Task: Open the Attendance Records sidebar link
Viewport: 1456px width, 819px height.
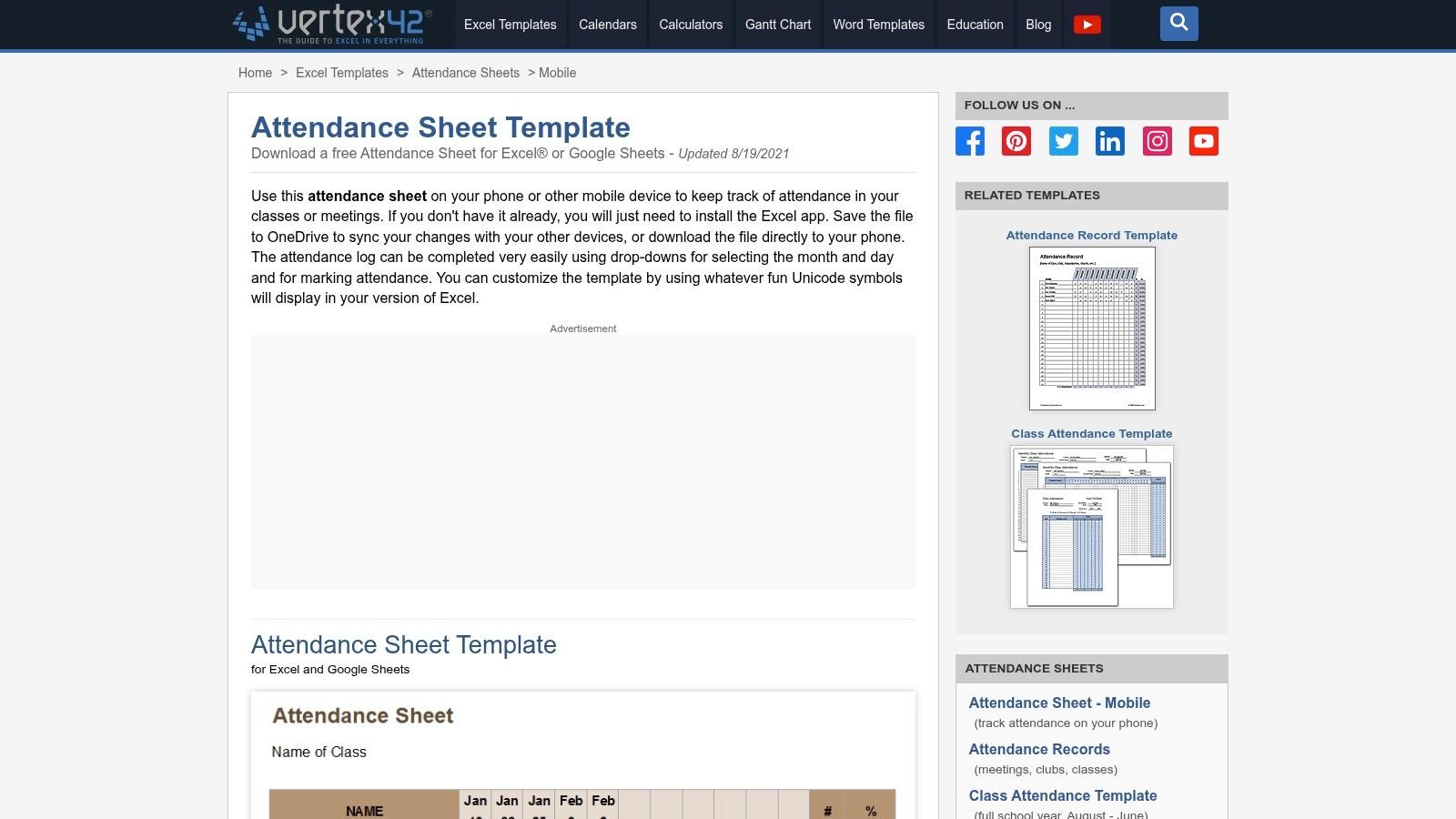Action: click(1039, 749)
